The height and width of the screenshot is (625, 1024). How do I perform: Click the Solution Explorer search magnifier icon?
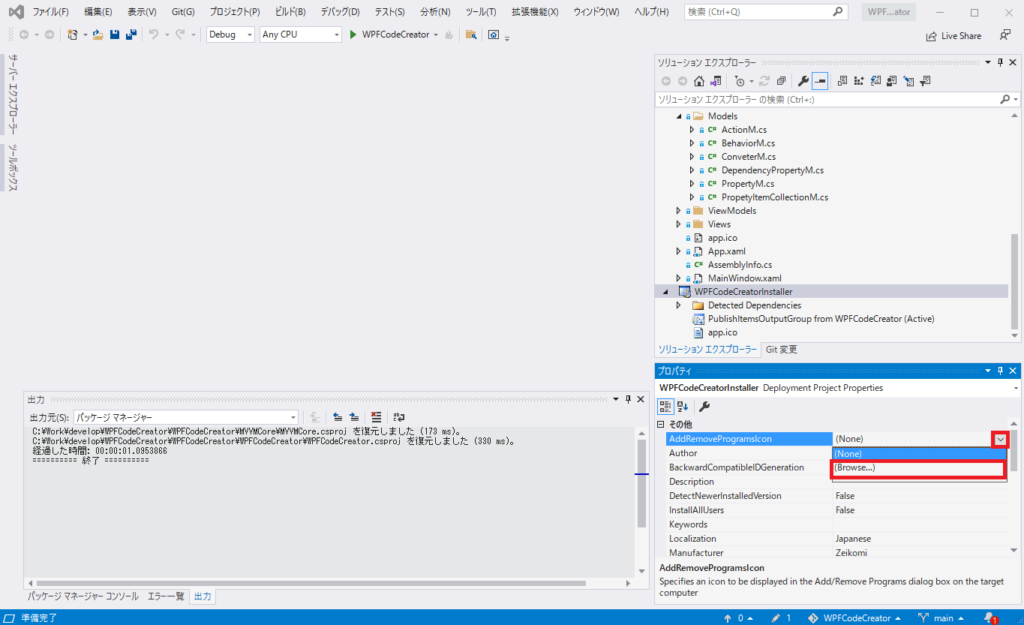[1004, 99]
